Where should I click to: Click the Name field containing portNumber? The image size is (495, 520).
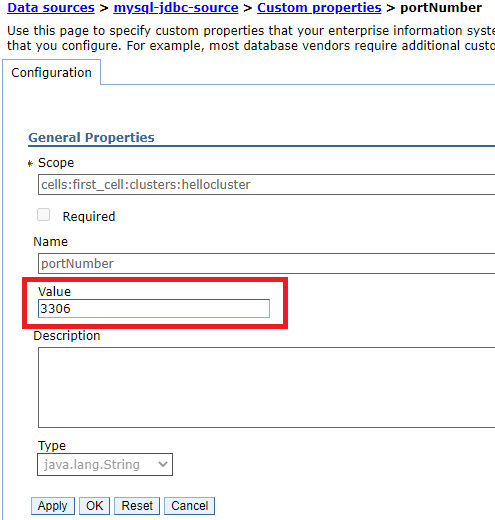[x=266, y=263]
